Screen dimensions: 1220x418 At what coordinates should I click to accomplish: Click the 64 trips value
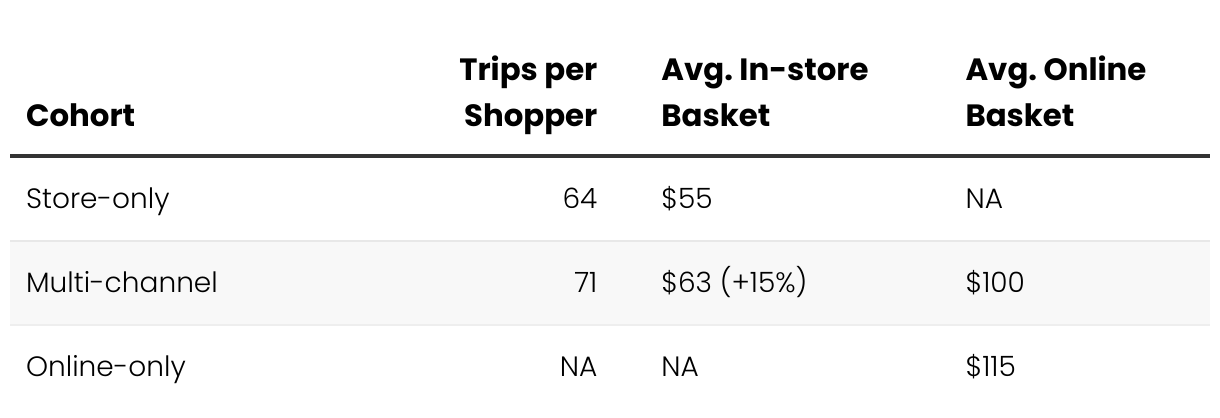(x=580, y=198)
